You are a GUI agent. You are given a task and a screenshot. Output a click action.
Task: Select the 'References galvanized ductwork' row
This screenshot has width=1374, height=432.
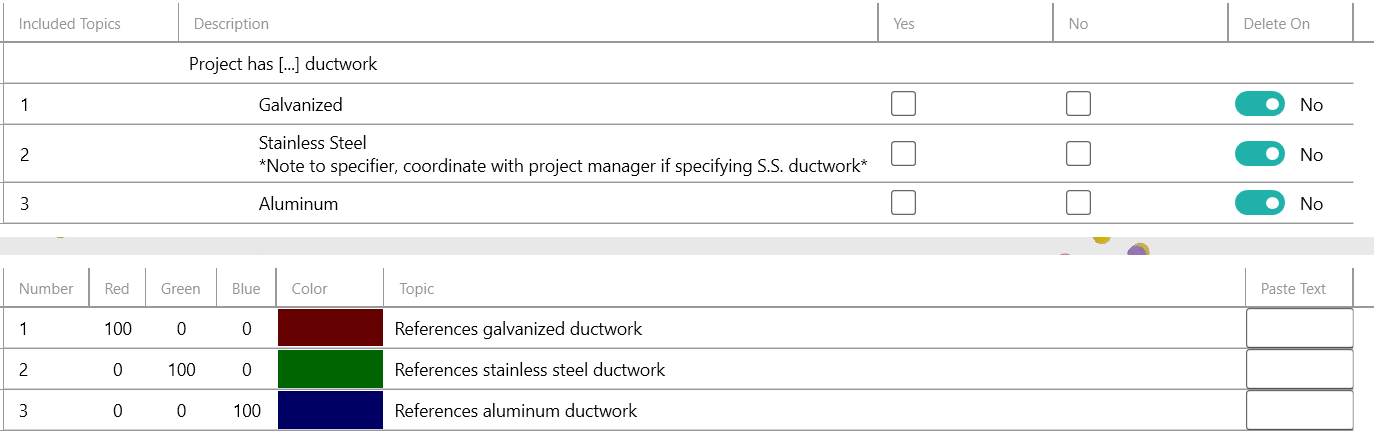(518, 328)
